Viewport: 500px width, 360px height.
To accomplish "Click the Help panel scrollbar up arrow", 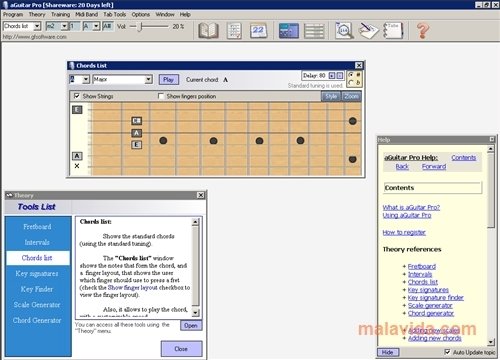I will coord(491,149).
